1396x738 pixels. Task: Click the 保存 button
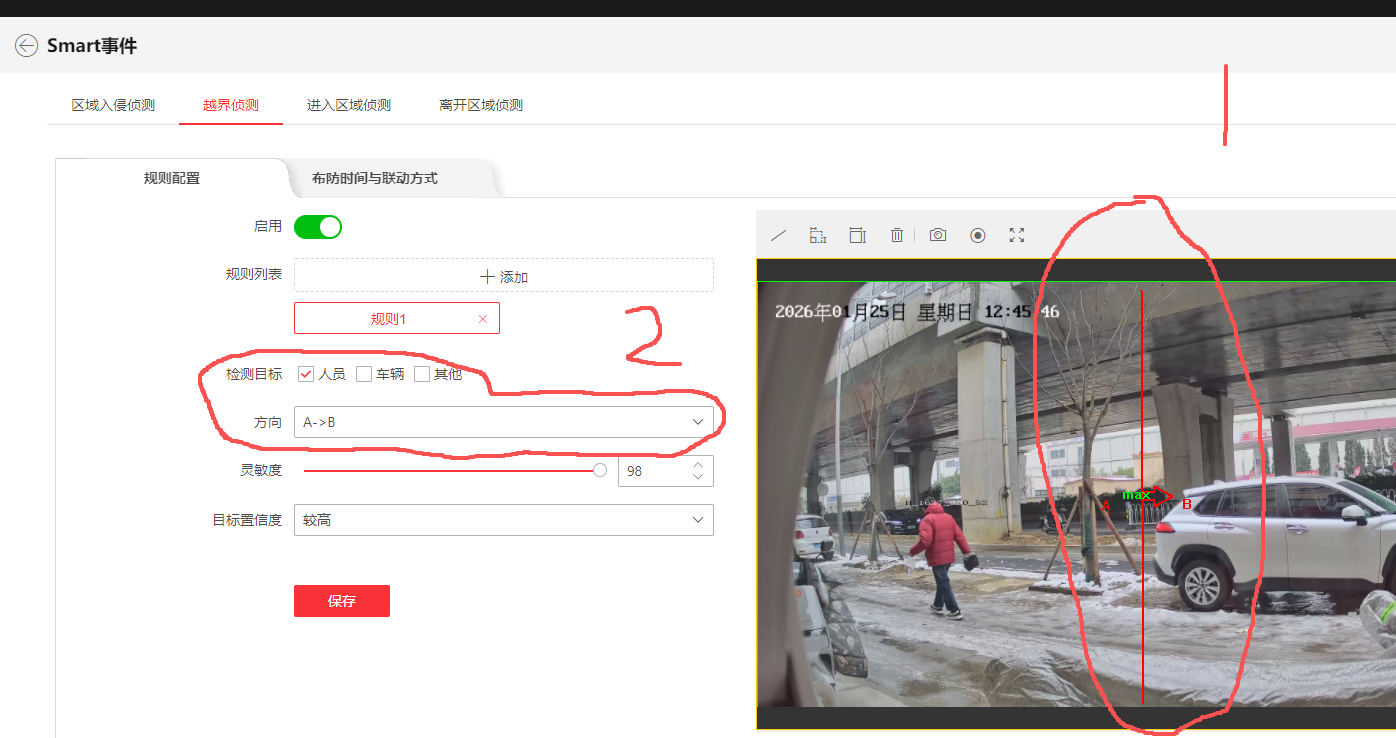pyautogui.click(x=341, y=601)
